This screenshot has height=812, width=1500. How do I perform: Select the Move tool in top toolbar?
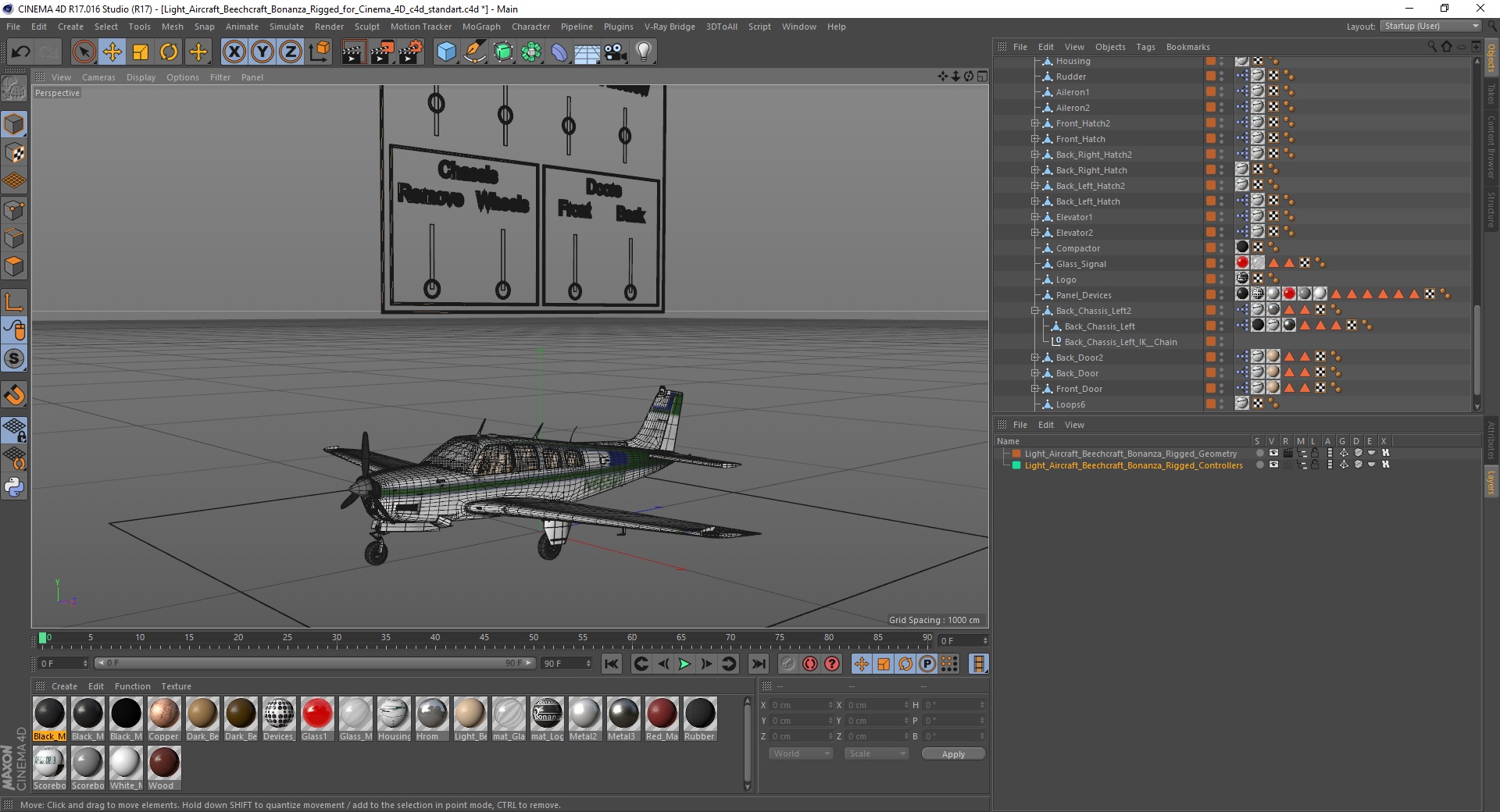pyautogui.click(x=112, y=52)
